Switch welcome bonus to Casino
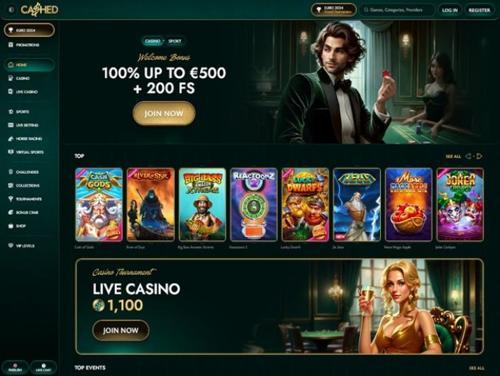The image size is (500, 376). point(153,41)
